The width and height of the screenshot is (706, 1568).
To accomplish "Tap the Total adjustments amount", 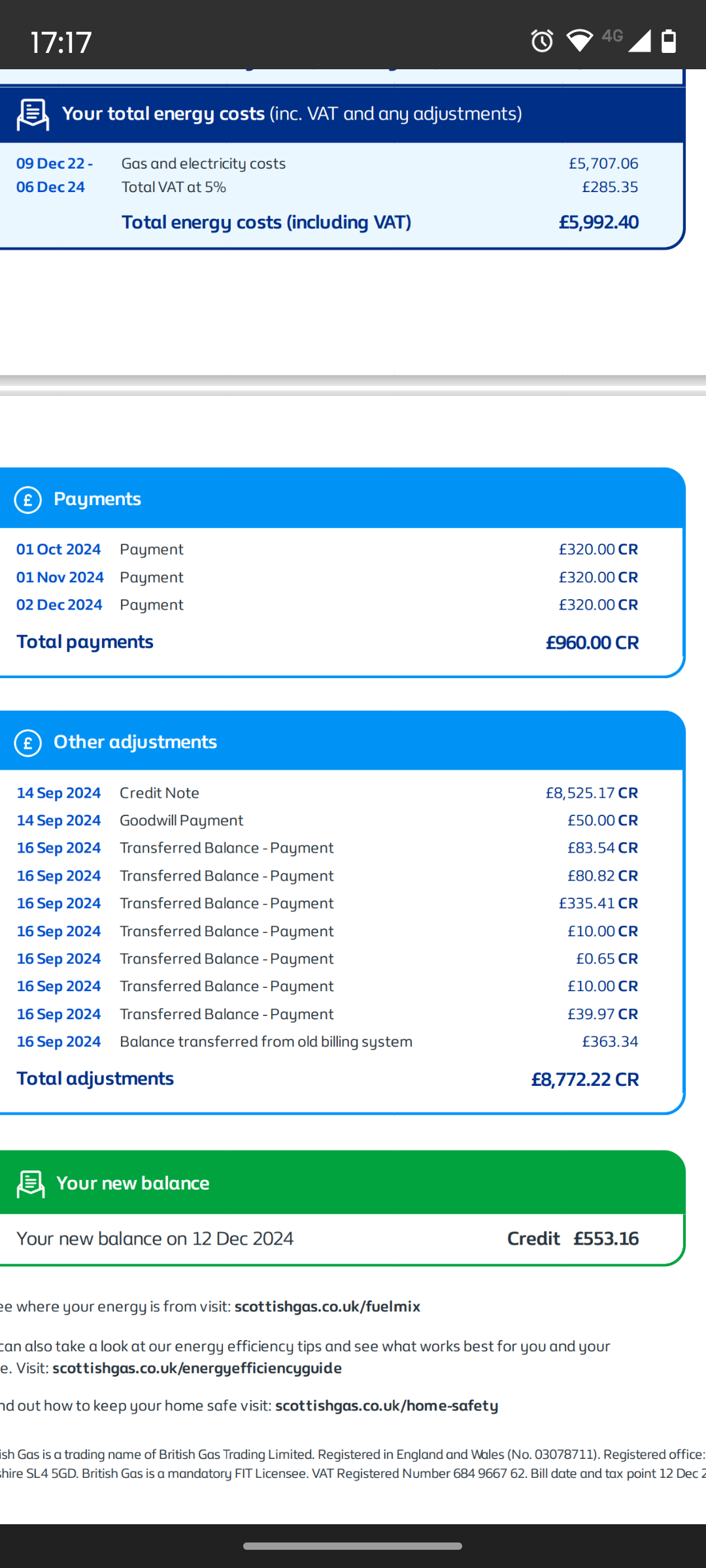I will [x=584, y=1079].
